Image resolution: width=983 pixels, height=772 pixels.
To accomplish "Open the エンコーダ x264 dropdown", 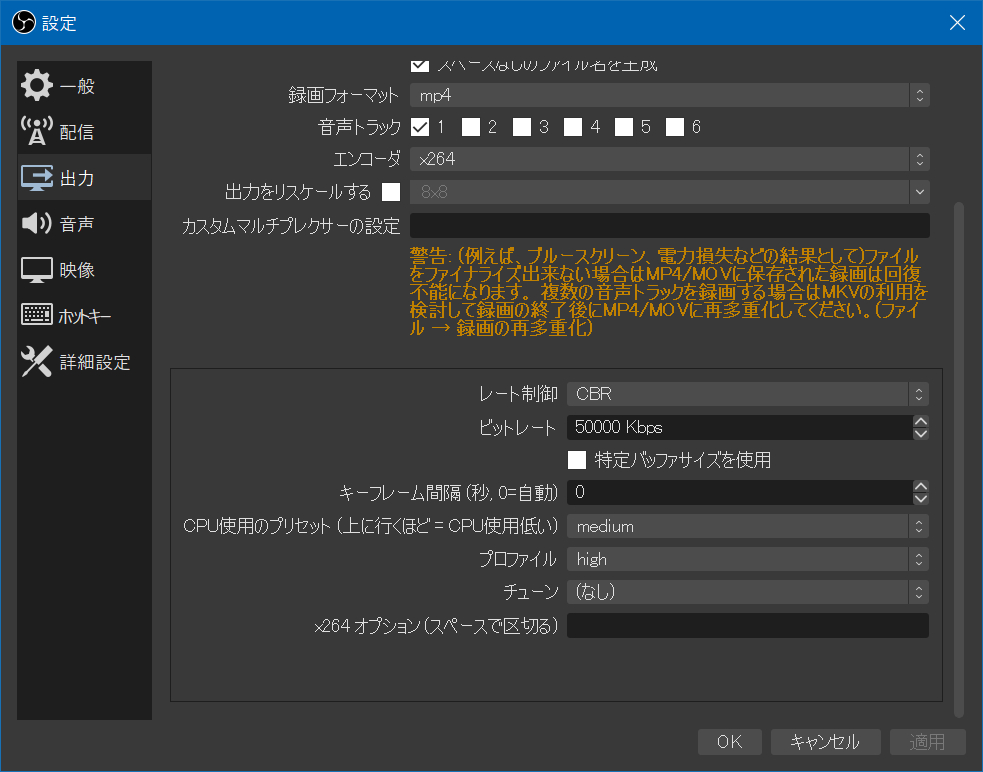I will (x=670, y=159).
